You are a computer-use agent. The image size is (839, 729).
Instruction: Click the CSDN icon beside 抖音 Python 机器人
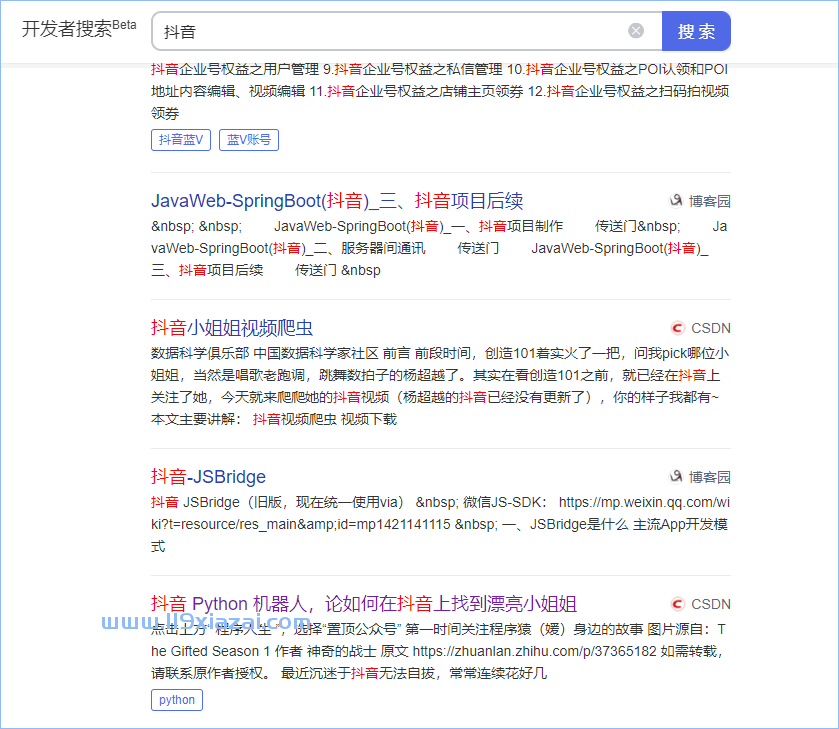click(x=677, y=604)
